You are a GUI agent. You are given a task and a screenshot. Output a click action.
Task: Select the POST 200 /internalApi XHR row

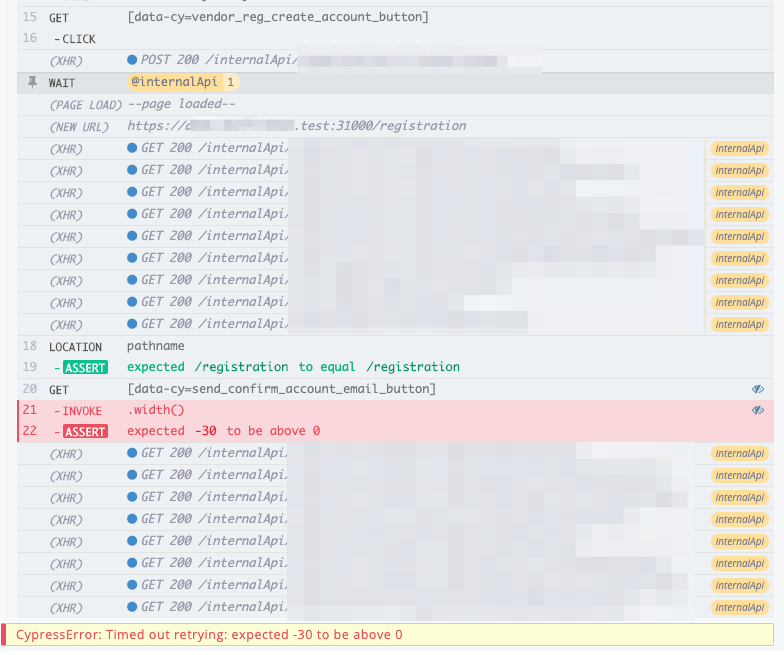click(395, 60)
